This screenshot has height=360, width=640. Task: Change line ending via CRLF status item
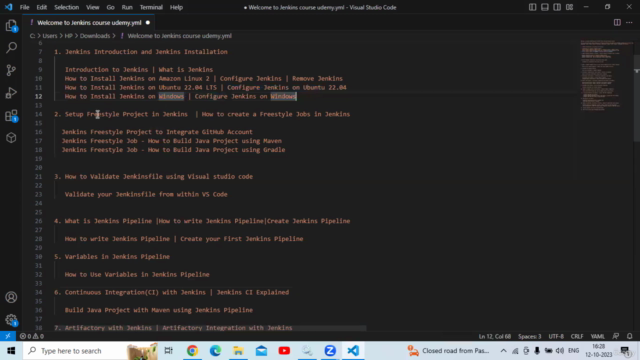[577, 336]
